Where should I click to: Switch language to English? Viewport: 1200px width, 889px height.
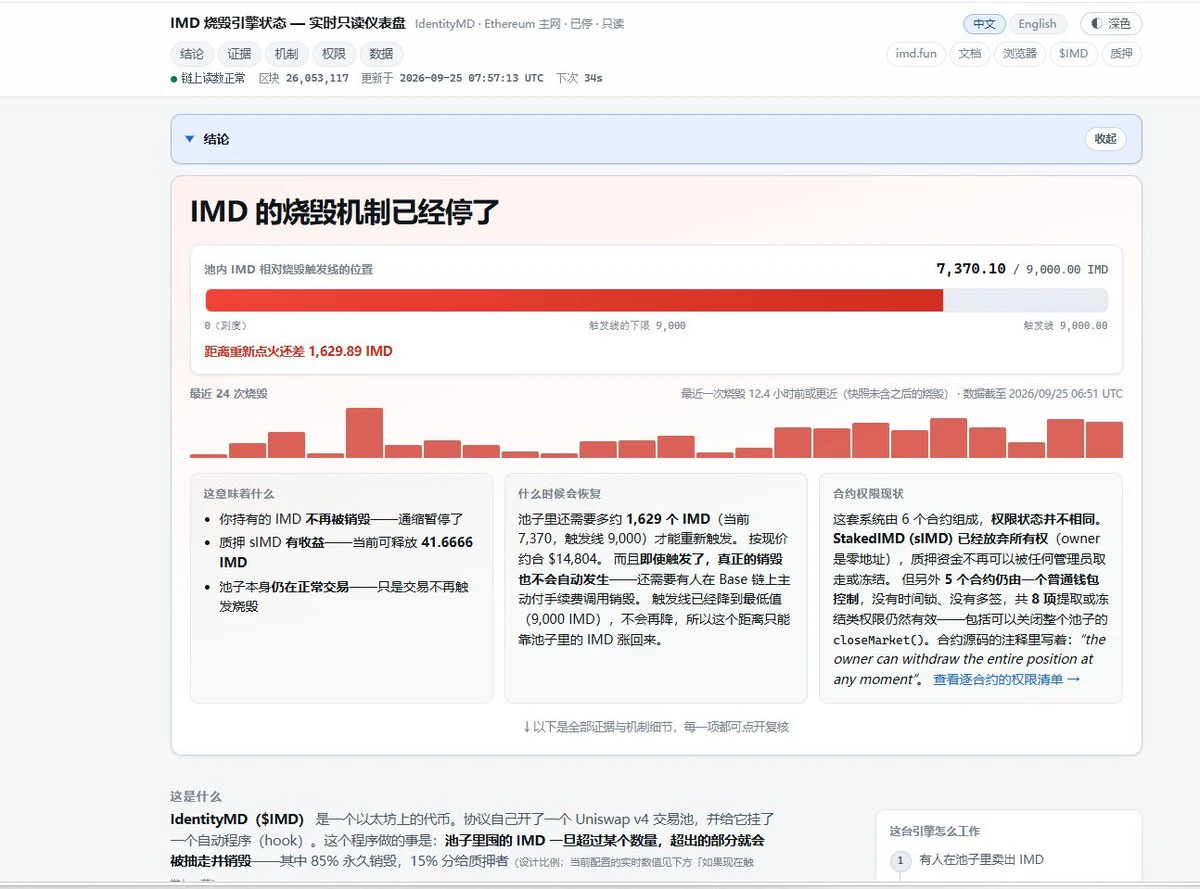tap(1037, 24)
